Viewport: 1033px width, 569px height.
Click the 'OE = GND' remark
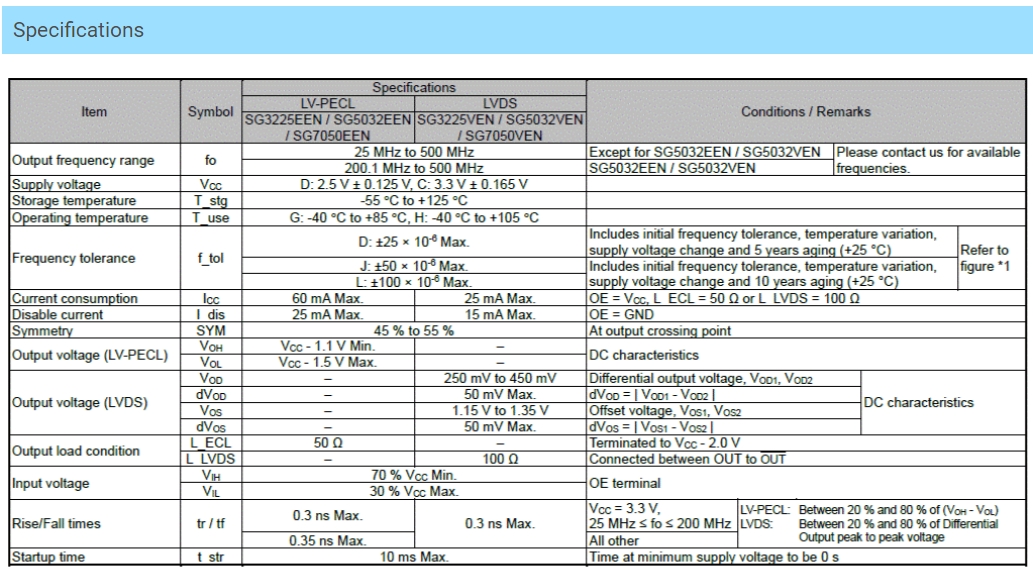[x=621, y=315]
